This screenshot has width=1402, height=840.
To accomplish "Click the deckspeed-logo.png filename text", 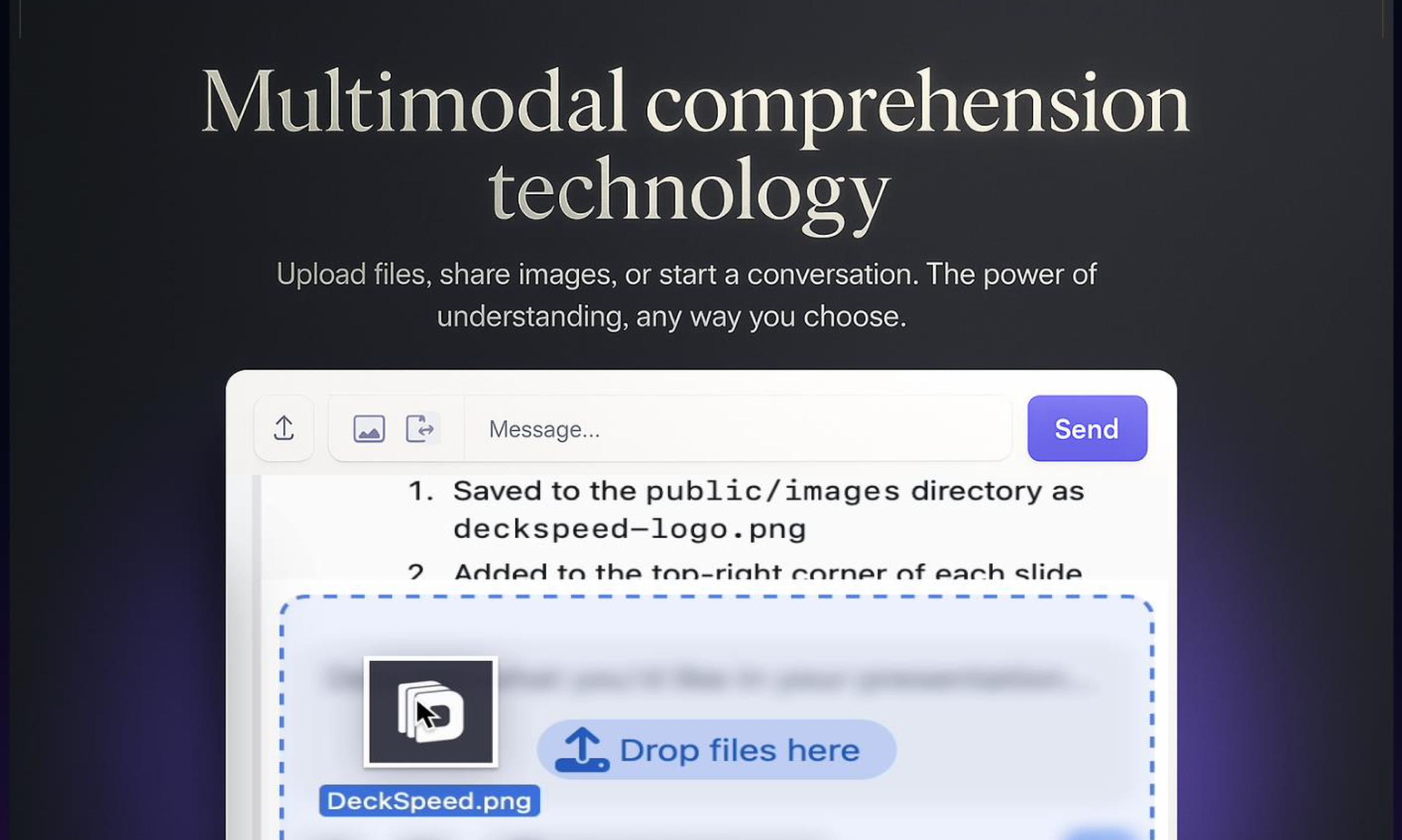I will [x=630, y=530].
